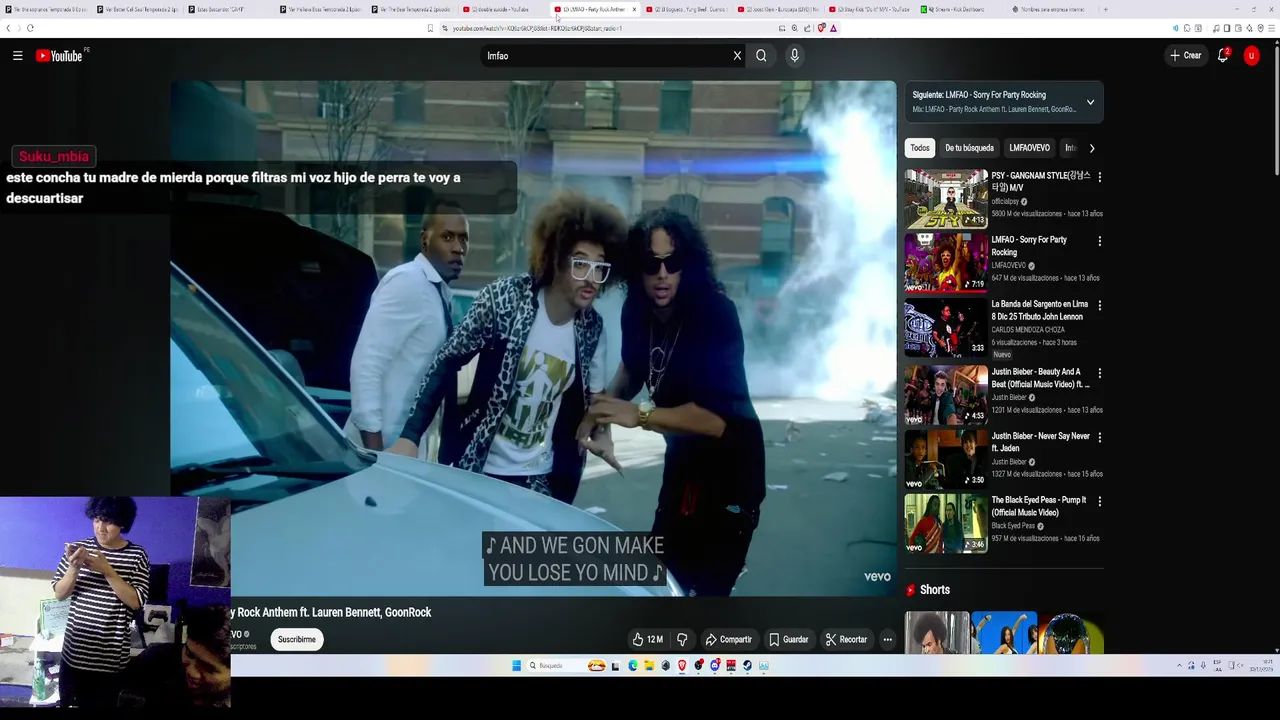Open options for PSY Gangnam Style video
1280x720 pixels.
tap(1099, 177)
